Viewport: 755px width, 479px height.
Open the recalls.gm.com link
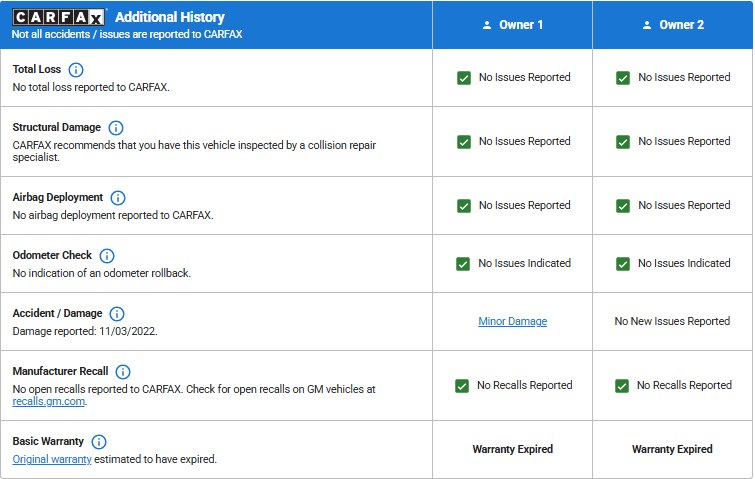49,402
